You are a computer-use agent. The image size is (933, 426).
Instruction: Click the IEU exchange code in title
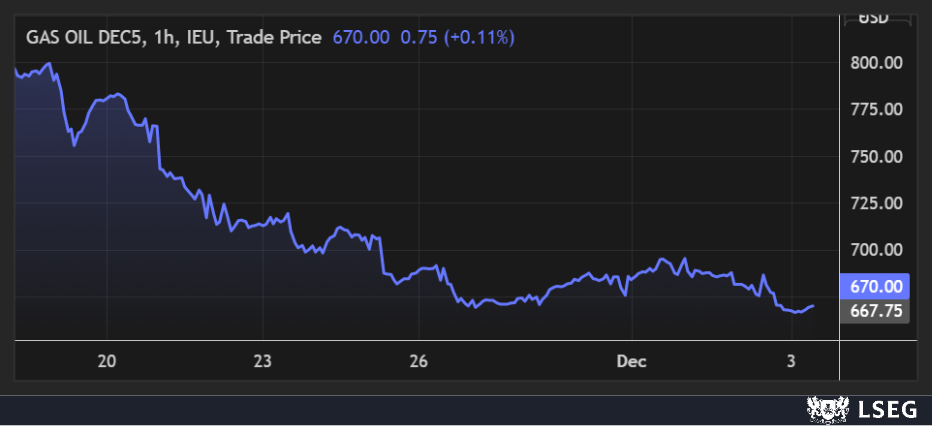tap(203, 37)
